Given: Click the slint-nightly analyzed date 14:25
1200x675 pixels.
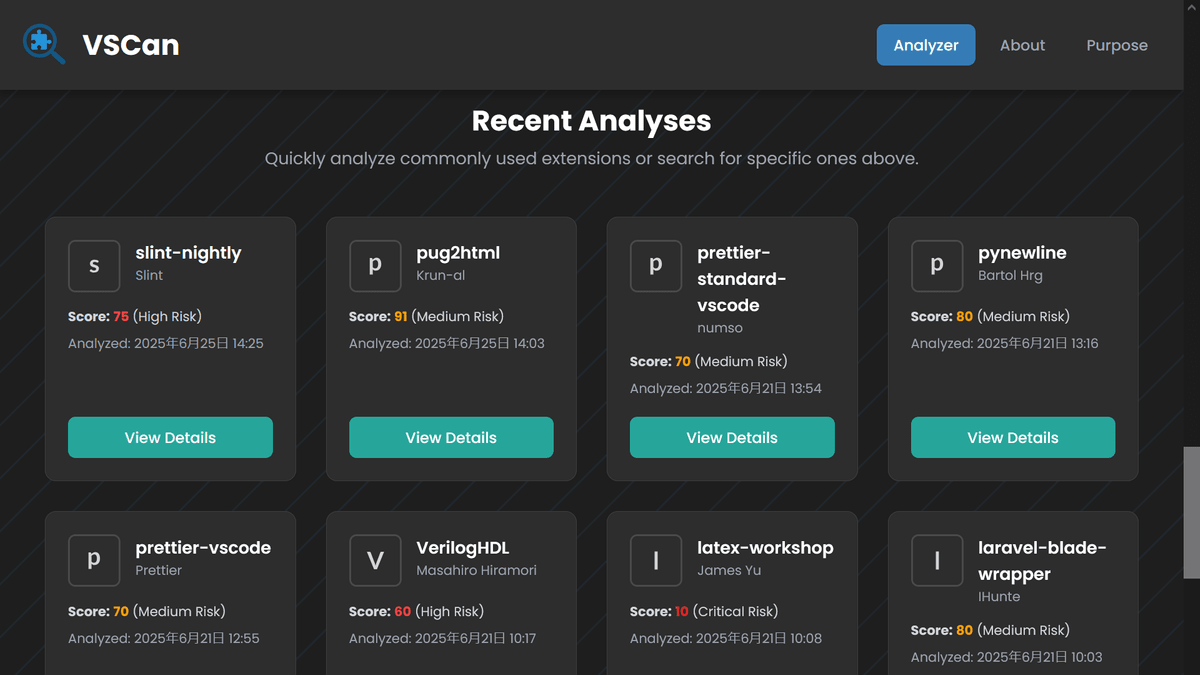Looking at the screenshot, I should point(166,343).
